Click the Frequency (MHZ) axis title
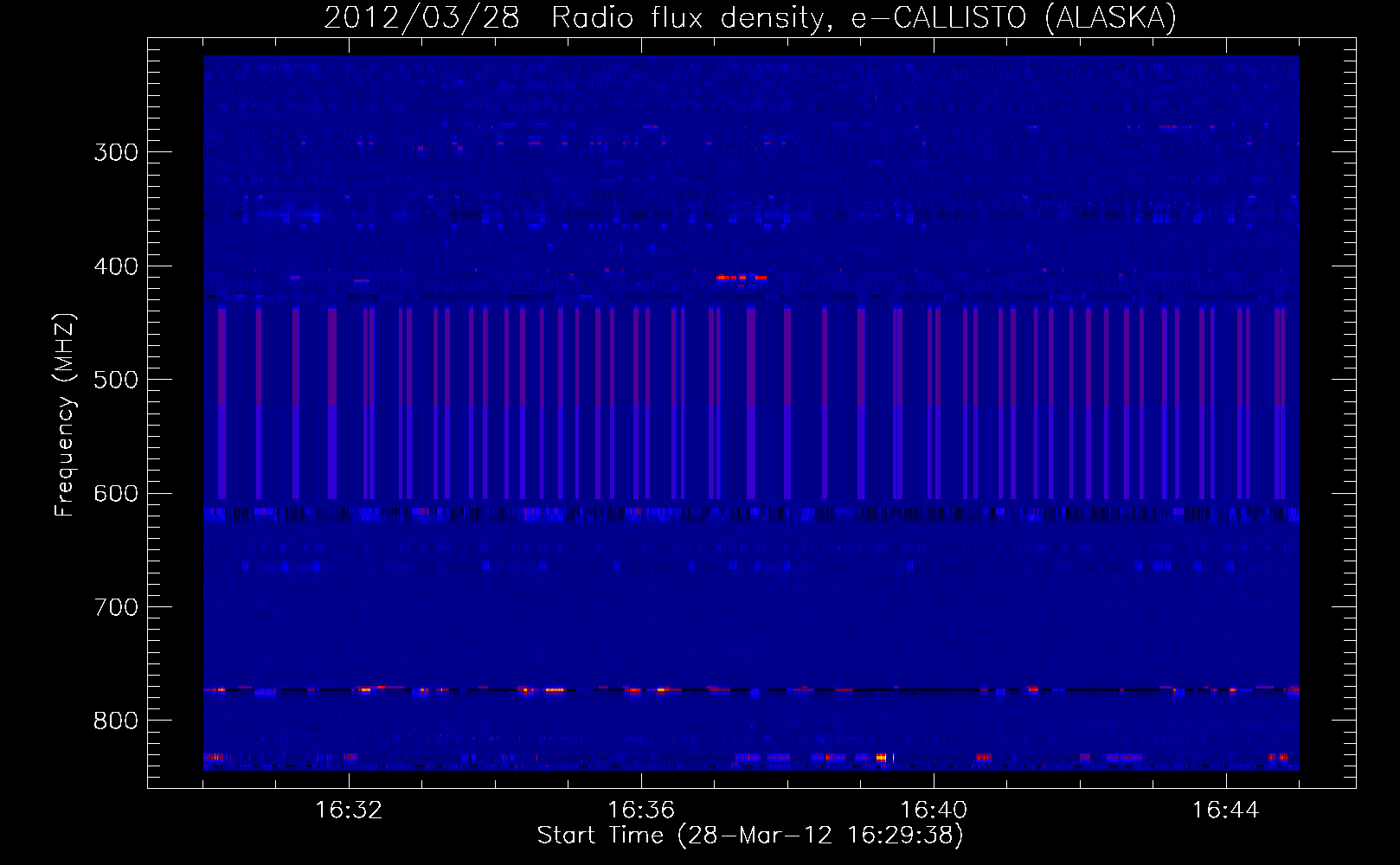Image resolution: width=1400 pixels, height=865 pixels. click(66, 414)
